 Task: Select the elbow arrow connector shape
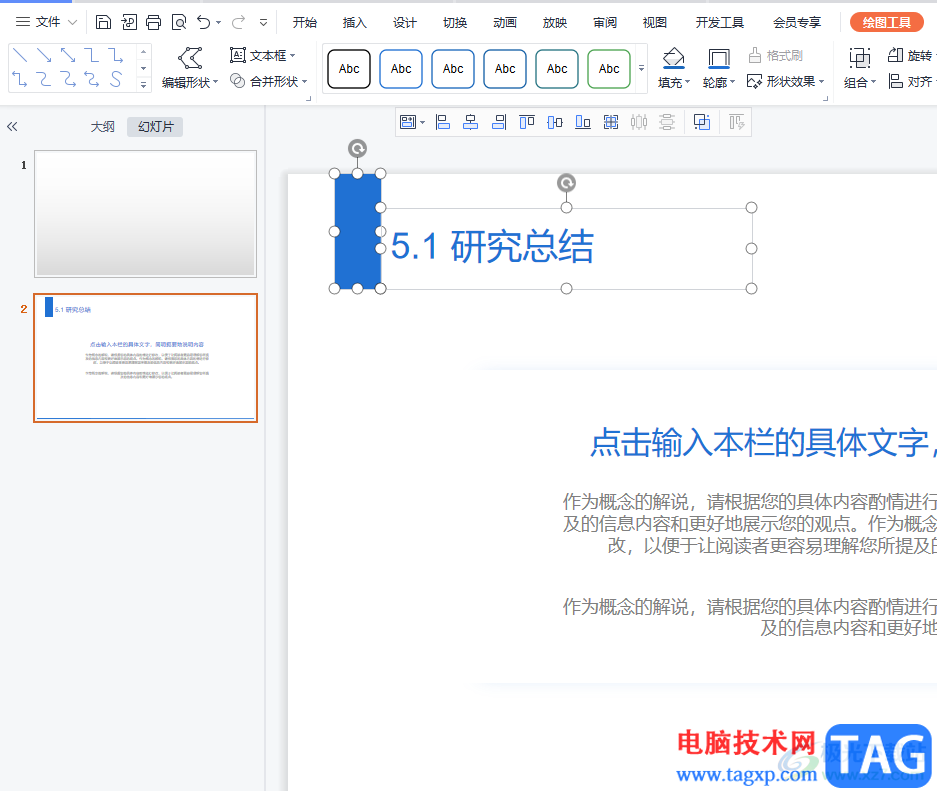click(x=115, y=56)
